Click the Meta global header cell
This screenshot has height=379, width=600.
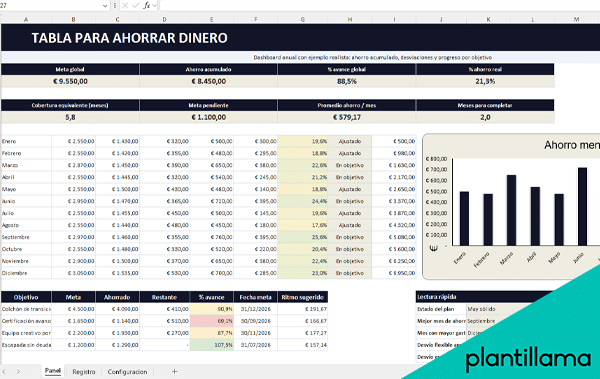(x=70, y=69)
